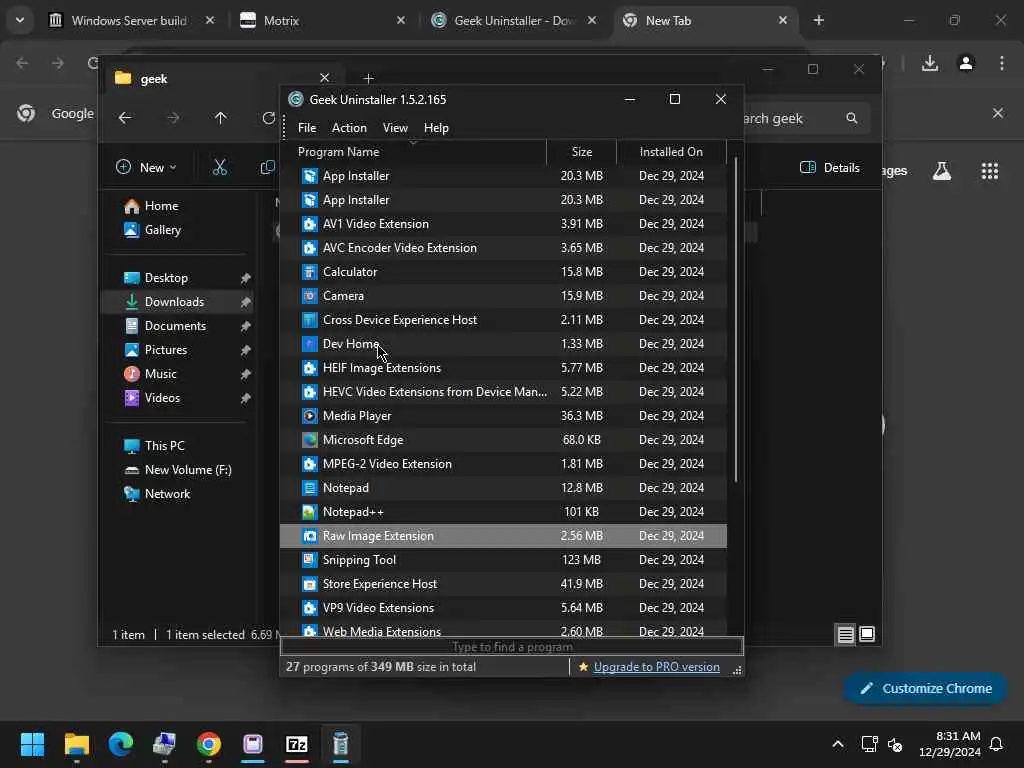This screenshot has width=1024, height=768.
Task: Sort list by Installed On column header
Action: point(671,152)
